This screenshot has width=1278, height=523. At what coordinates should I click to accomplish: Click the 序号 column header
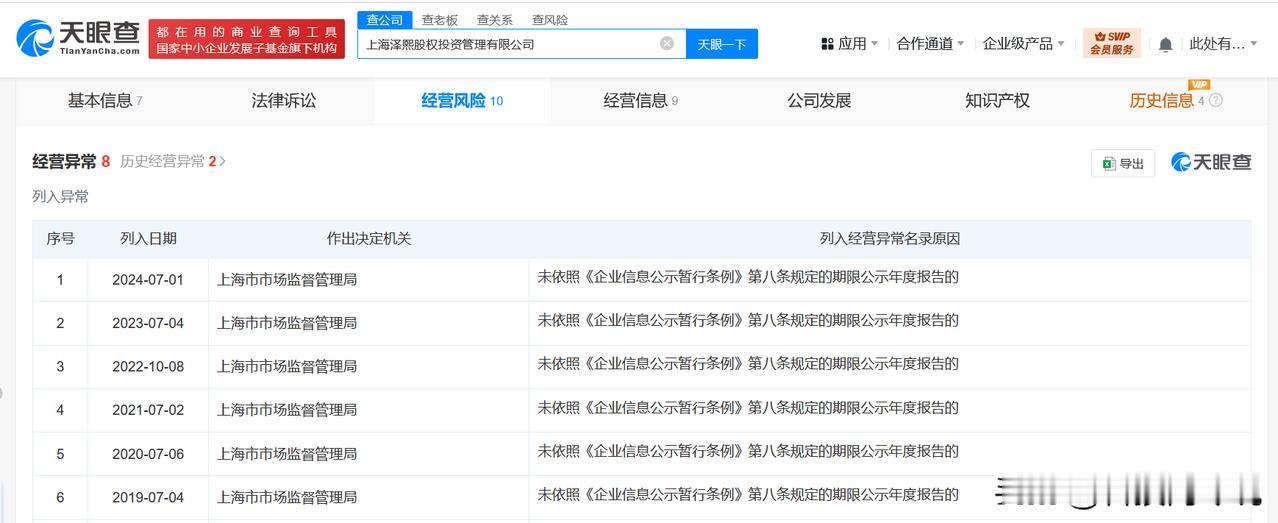(x=60, y=238)
